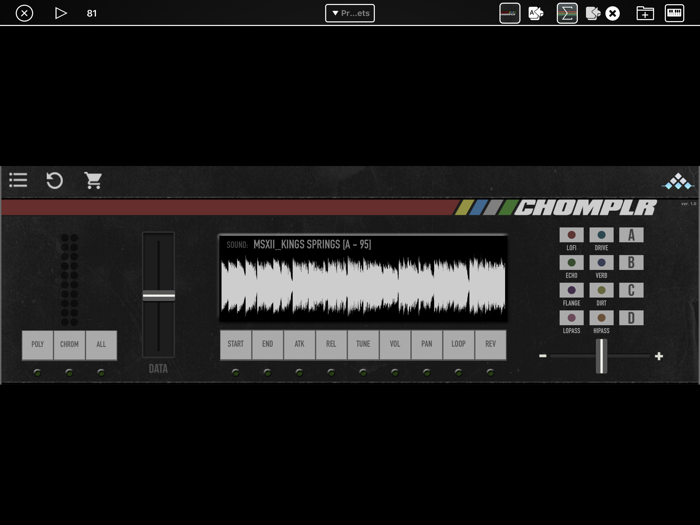Enable the LOOP button
700x525 pixels.
coord(458,344)
